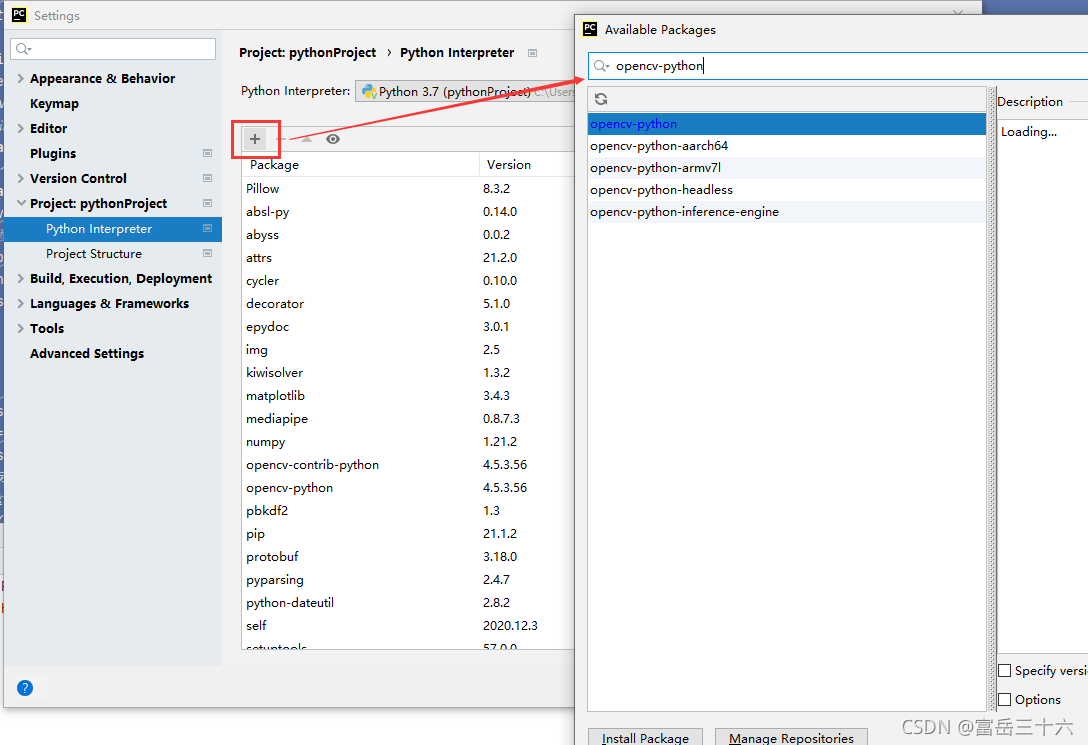Click the Available Packages search field
Viewport: 1088px width, 745px height.
[838, 66]
